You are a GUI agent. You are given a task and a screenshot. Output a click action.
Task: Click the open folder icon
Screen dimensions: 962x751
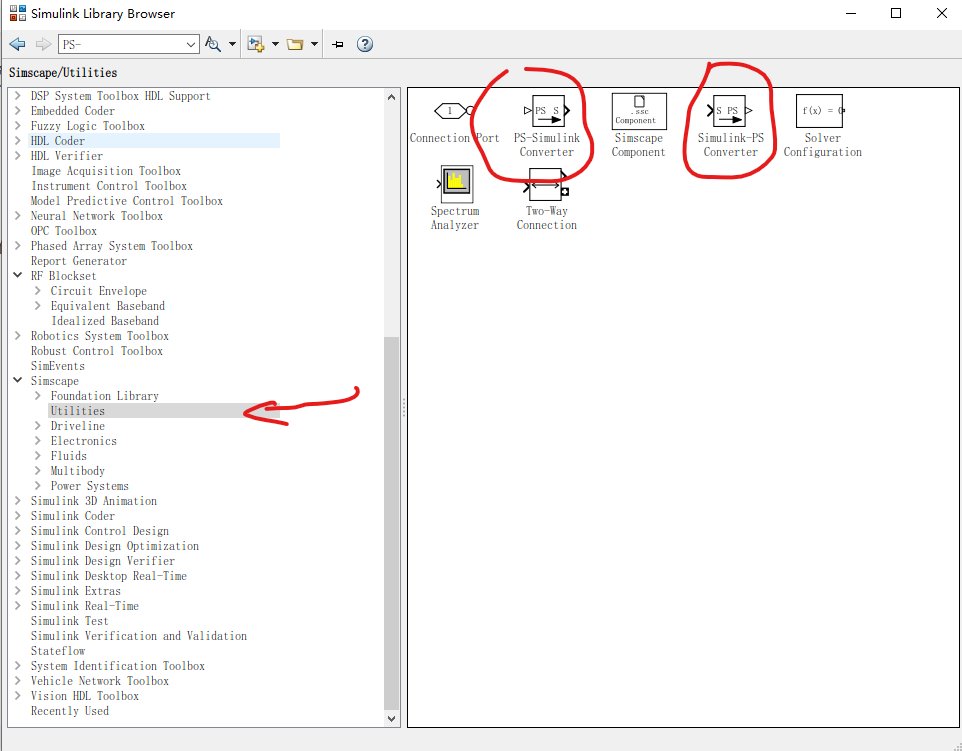tap(295, 44)
